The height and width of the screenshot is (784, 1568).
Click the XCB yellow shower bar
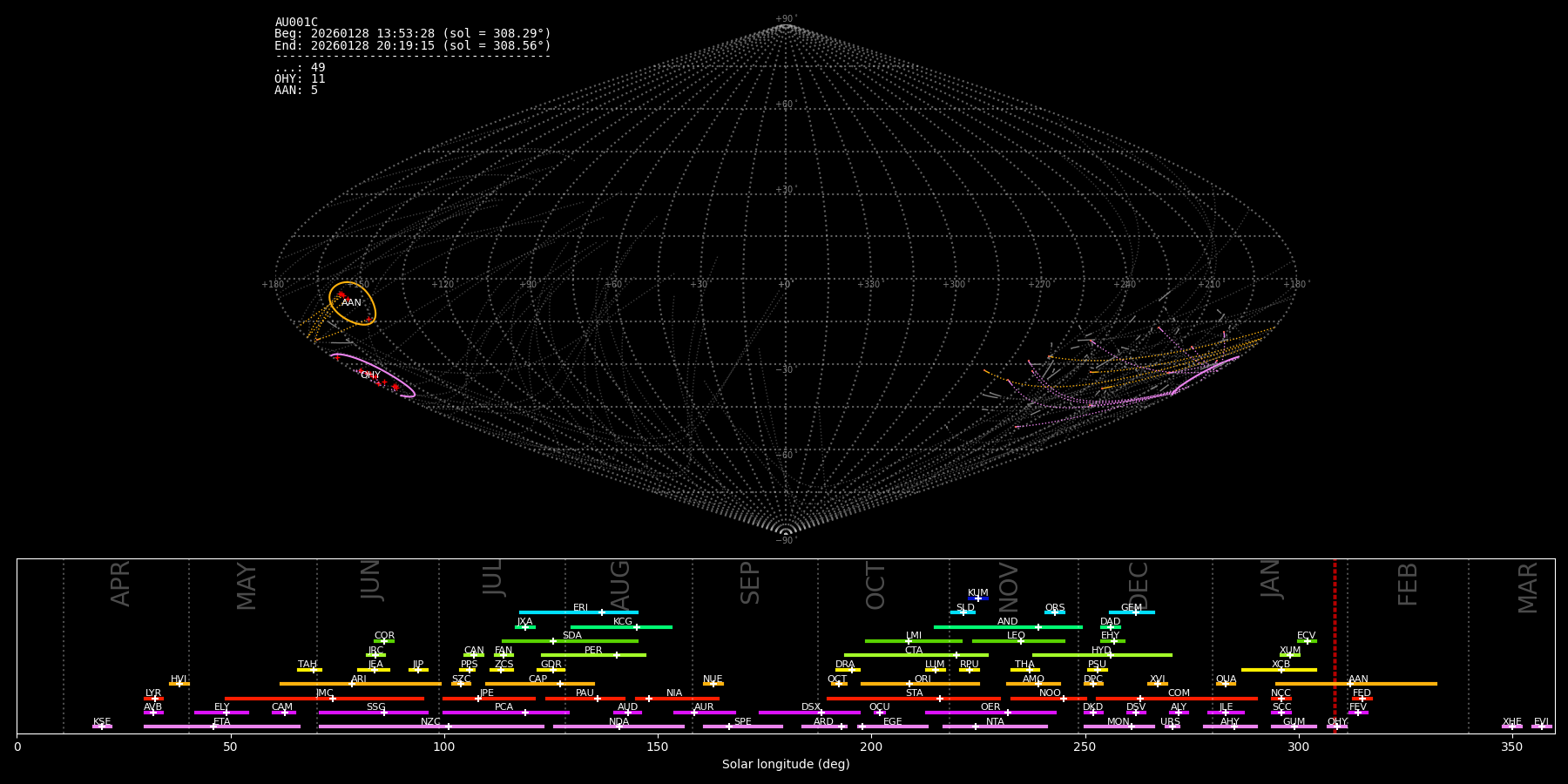point(1279,670)
